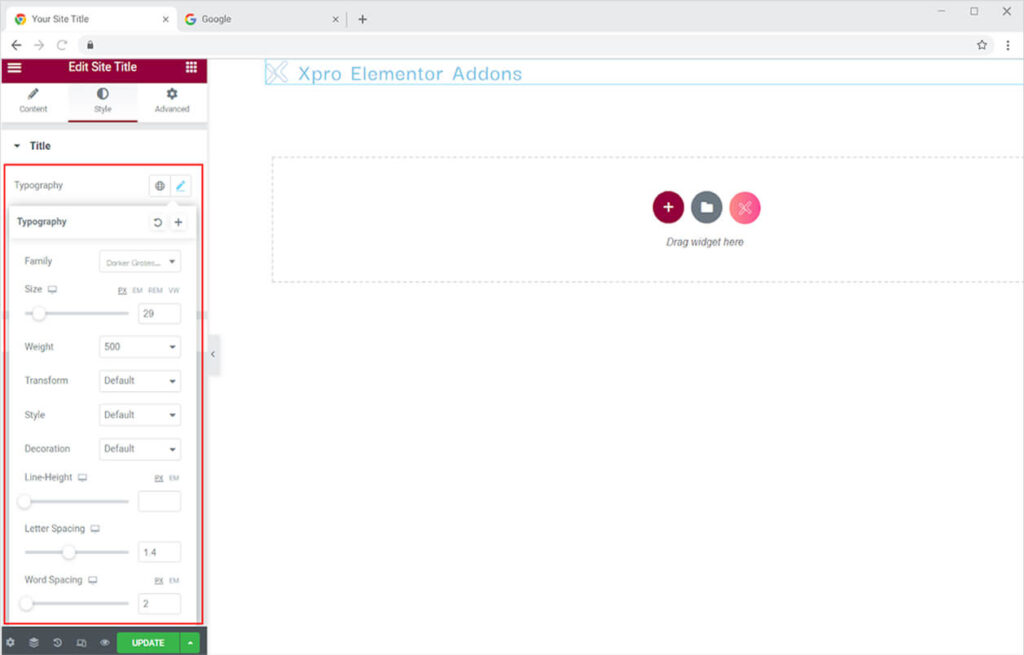Click the Letter Spacing slider handle

click(69, 552)
